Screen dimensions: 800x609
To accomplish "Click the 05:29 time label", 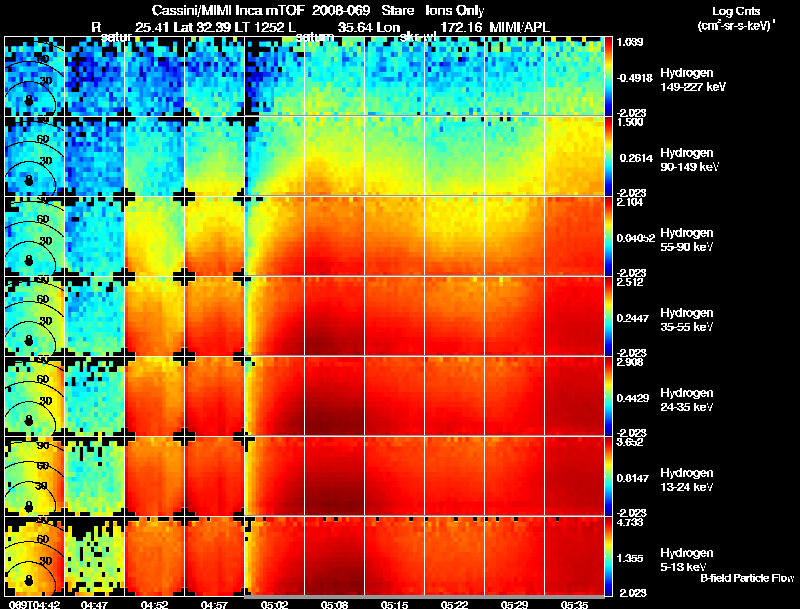I will [x=514, y=604].
